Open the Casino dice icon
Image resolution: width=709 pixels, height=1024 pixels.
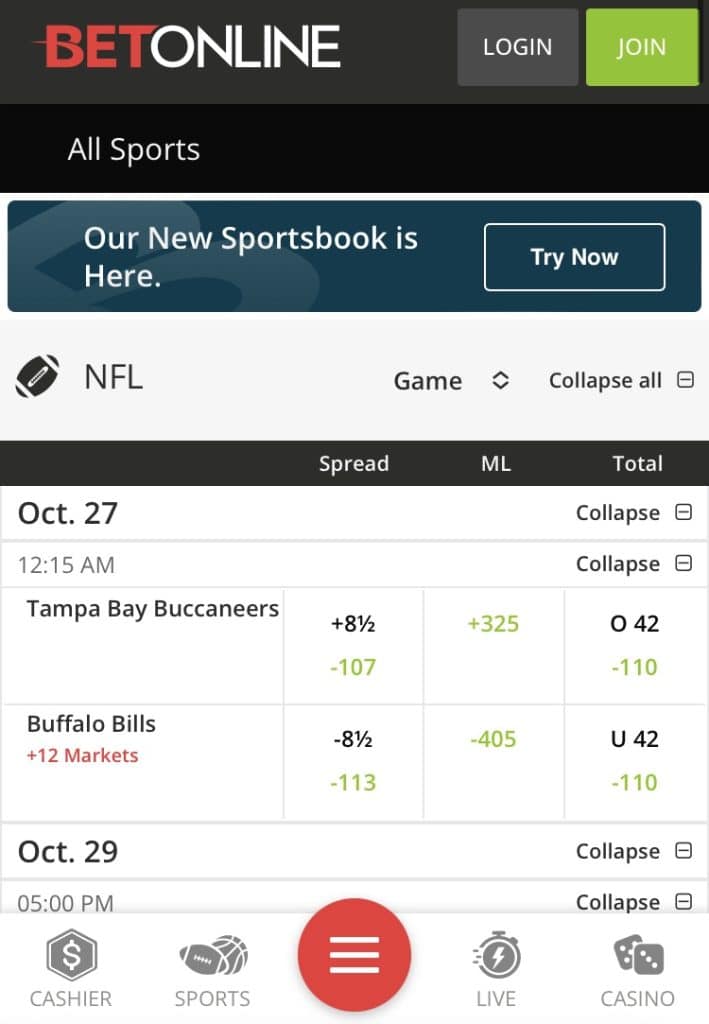click(x=638, y=955)
